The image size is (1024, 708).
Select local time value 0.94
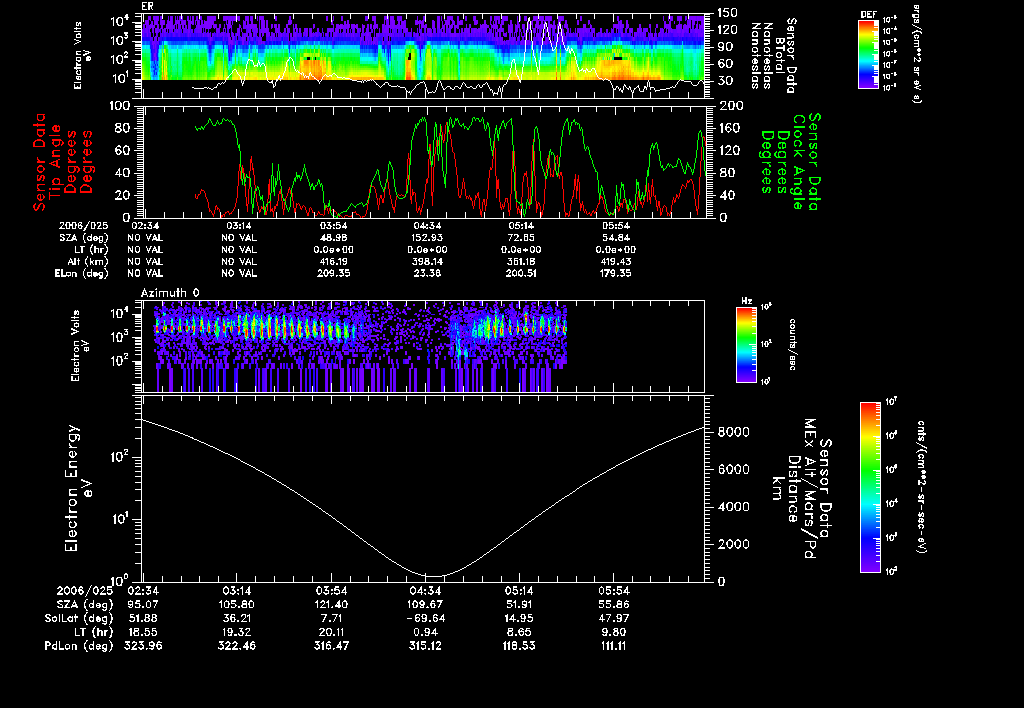[425, 632]
